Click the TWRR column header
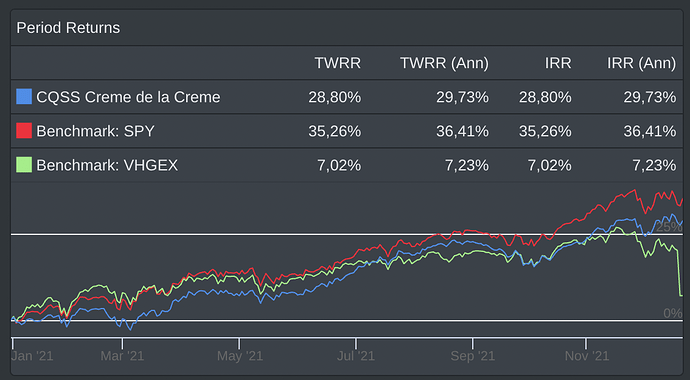Image resolution: width=690 pixels, height=380 pixels. click(x=338, y=63)
